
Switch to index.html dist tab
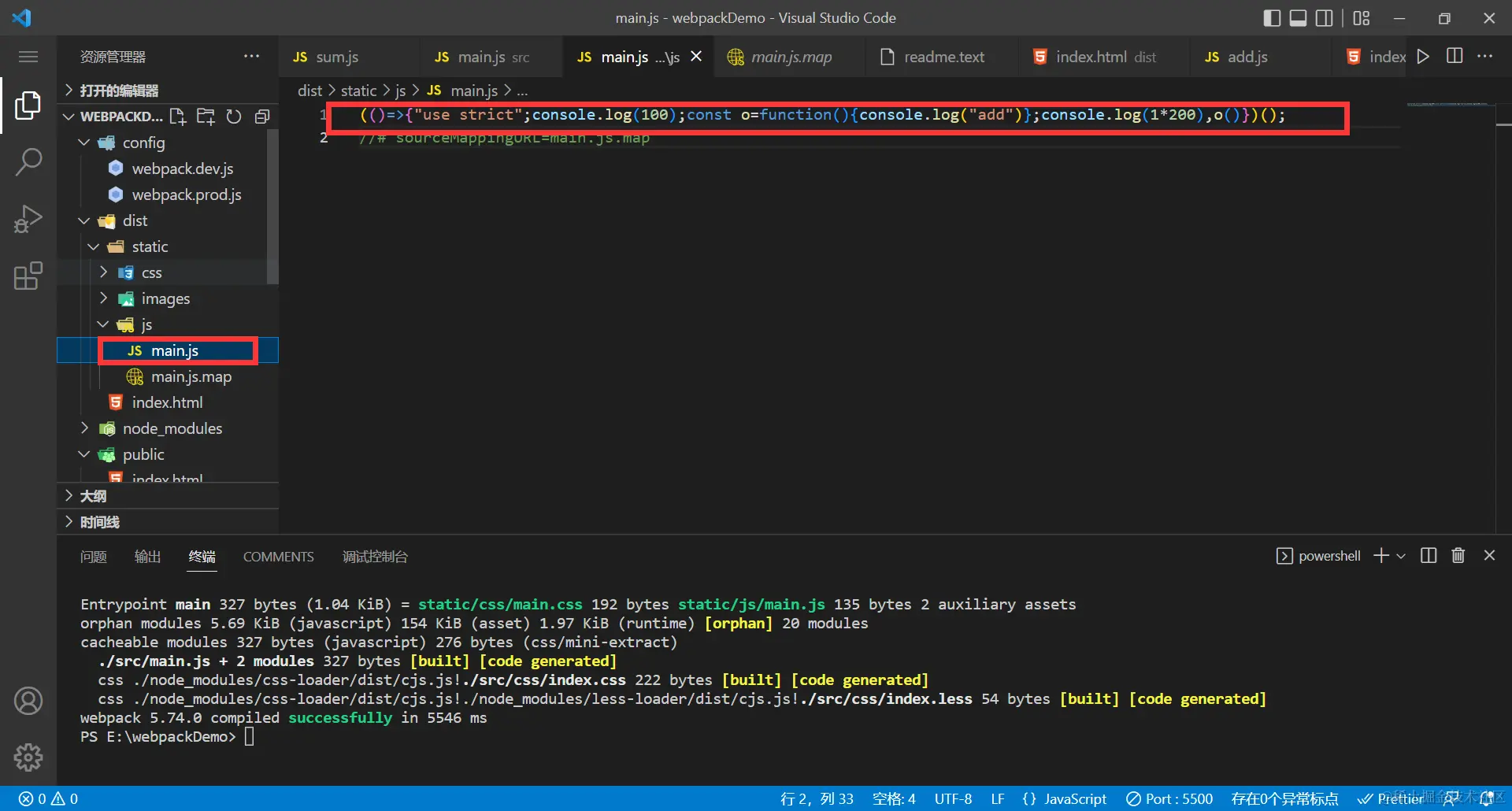pos(1104,57)
